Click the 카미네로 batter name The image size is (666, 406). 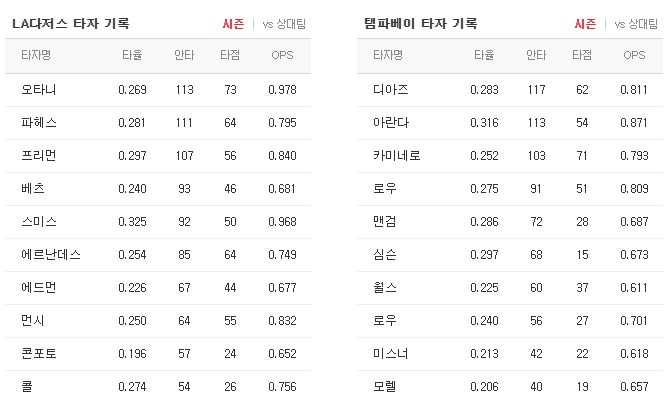397,155
